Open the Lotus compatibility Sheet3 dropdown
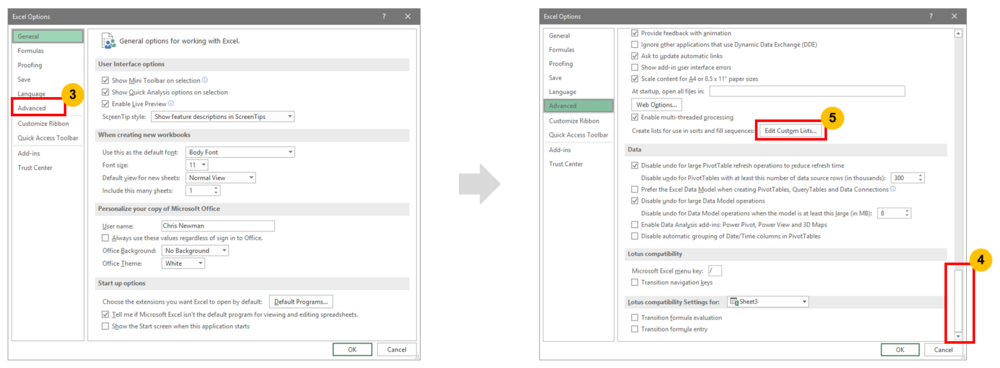The height and width of the screenshot is (368, 1000). click(x=768, y=301)
